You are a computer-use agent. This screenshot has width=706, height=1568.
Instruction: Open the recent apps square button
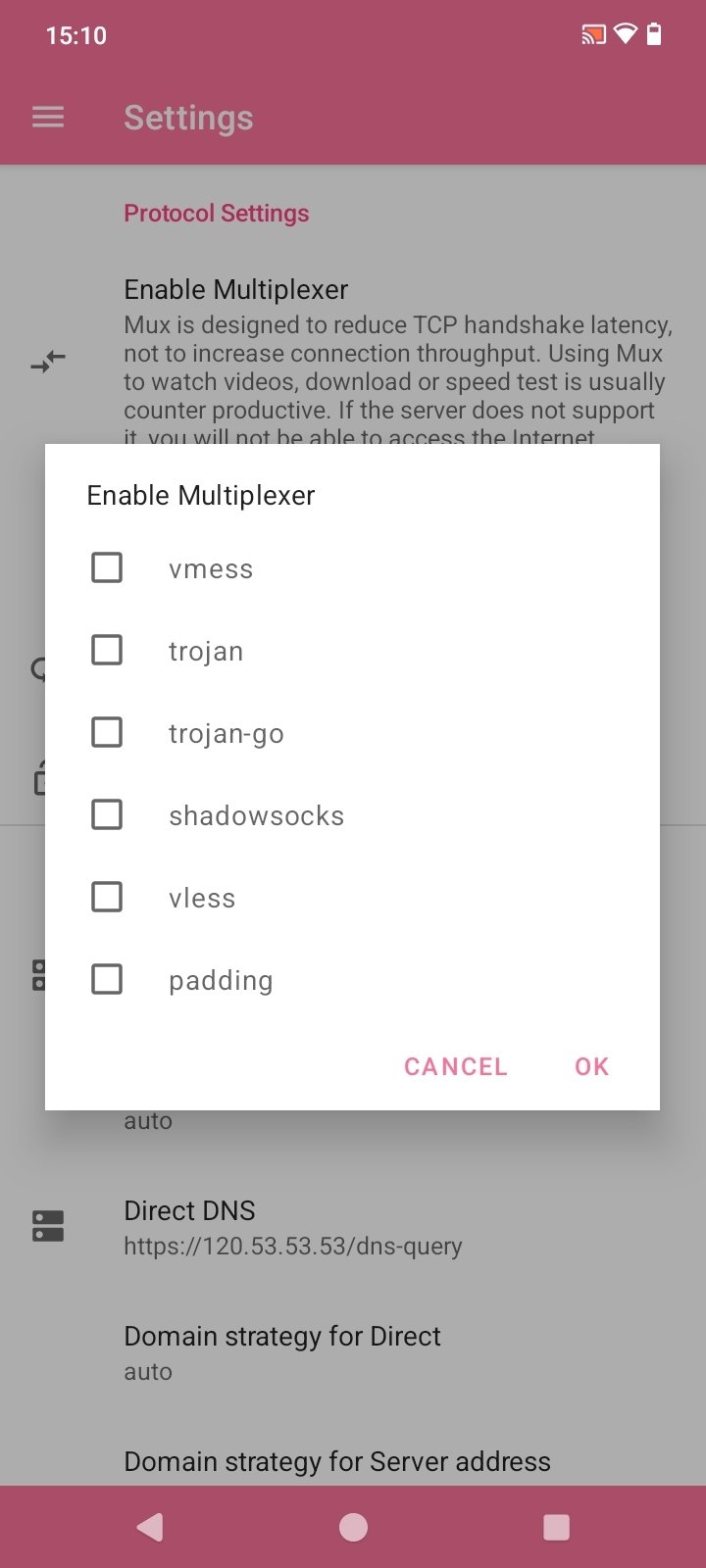(x=556, y=1527)
